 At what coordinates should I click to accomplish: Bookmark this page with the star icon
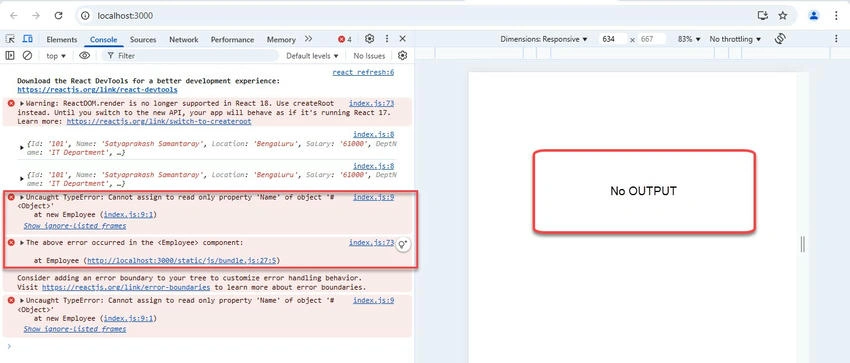coord(783,16)
